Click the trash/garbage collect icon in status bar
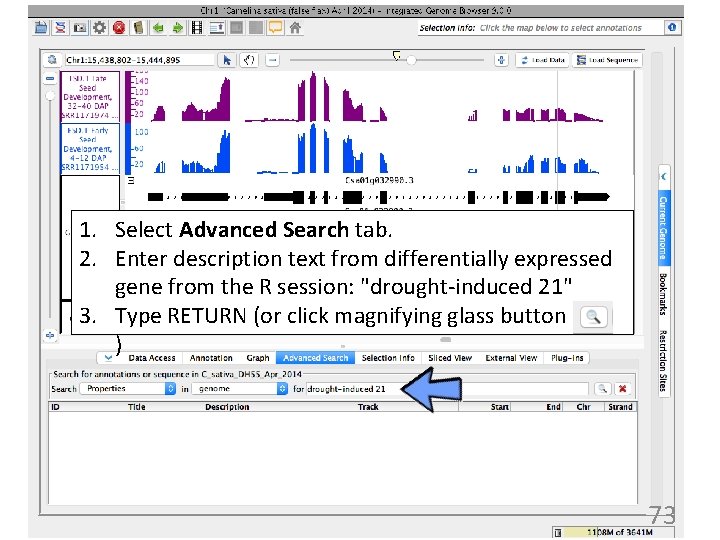720x540 pixels. pos(558,533)
